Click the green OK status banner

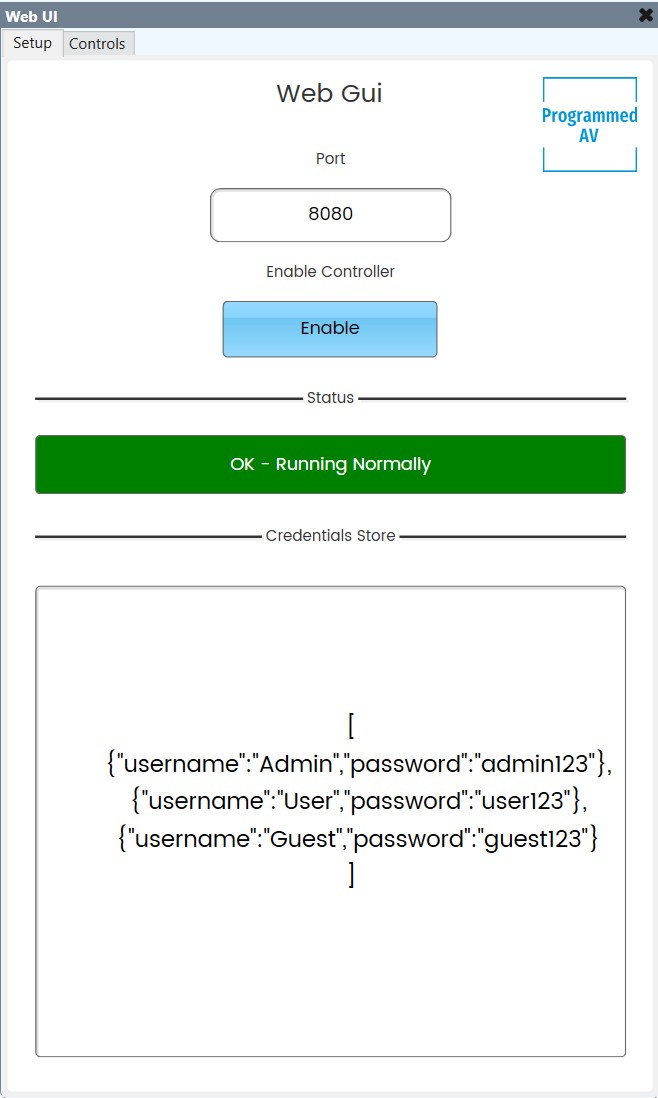coord(329,464)
